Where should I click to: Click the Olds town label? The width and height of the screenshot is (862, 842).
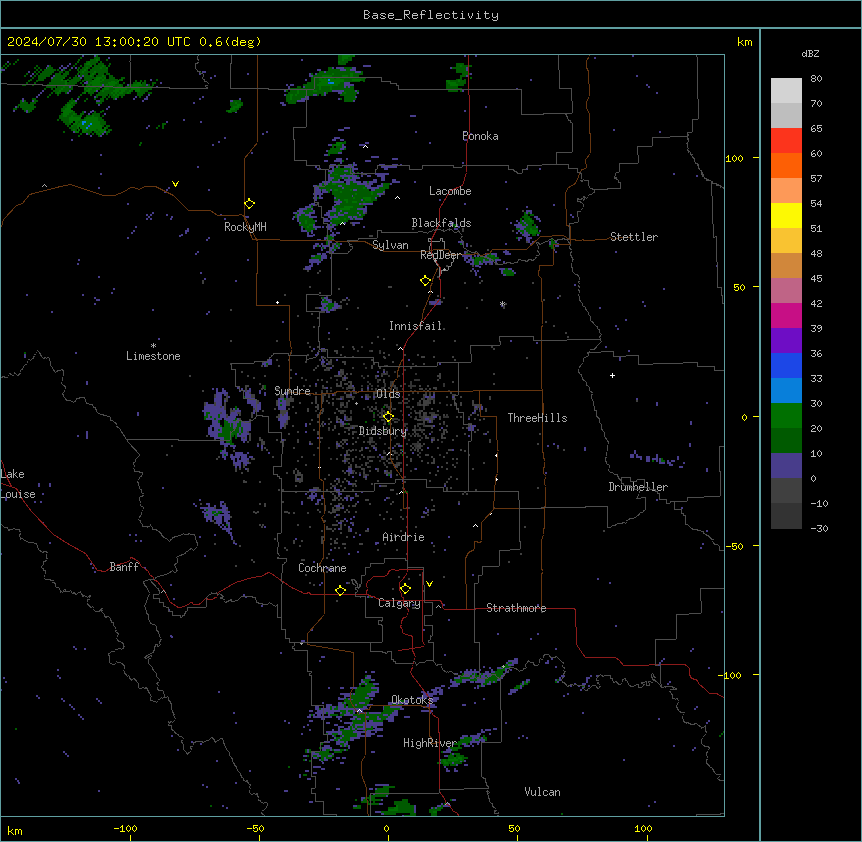tap(388, 394)
